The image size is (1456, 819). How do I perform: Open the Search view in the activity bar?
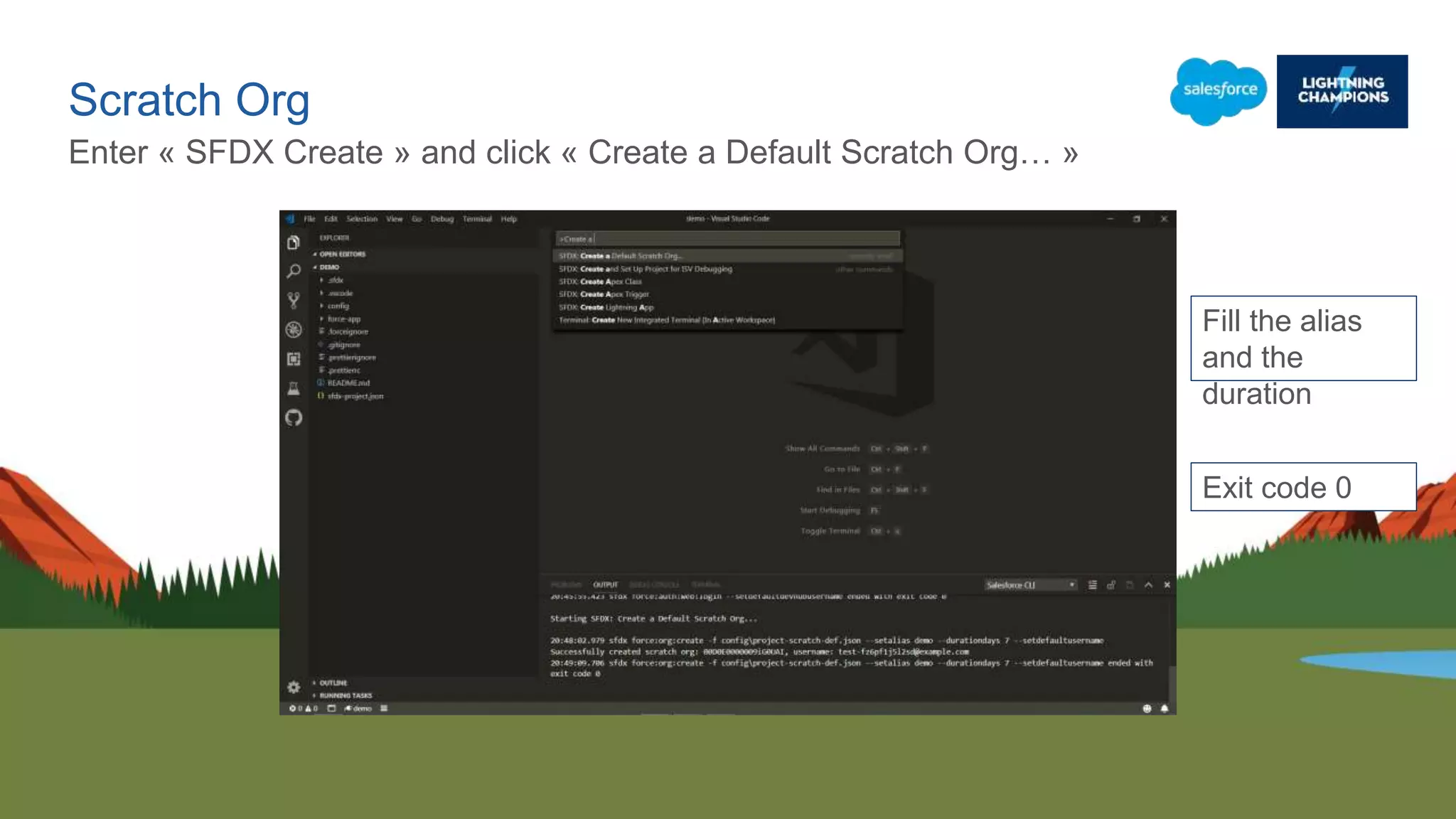click(294, 271)
